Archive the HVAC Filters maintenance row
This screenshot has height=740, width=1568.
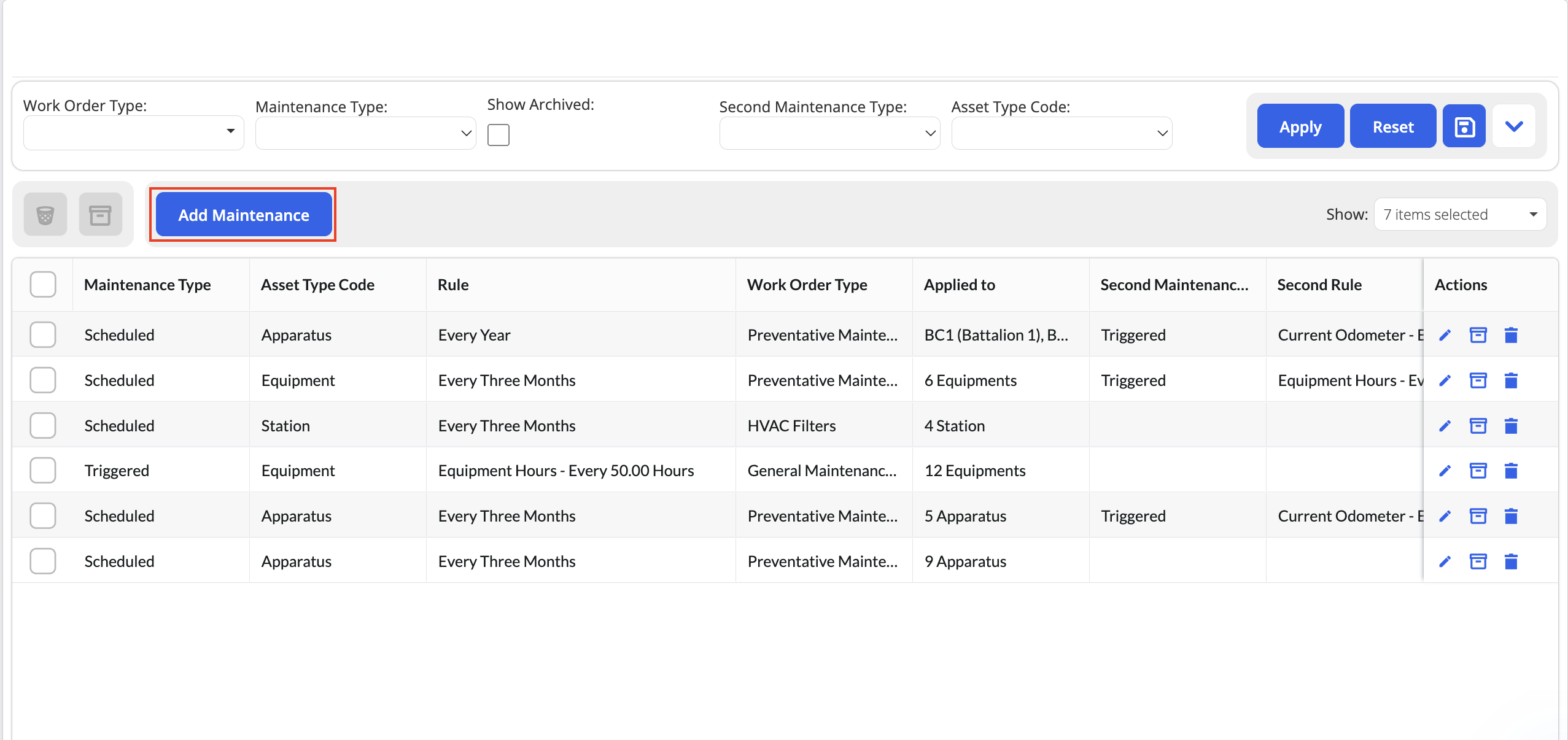coord(1478,426)
